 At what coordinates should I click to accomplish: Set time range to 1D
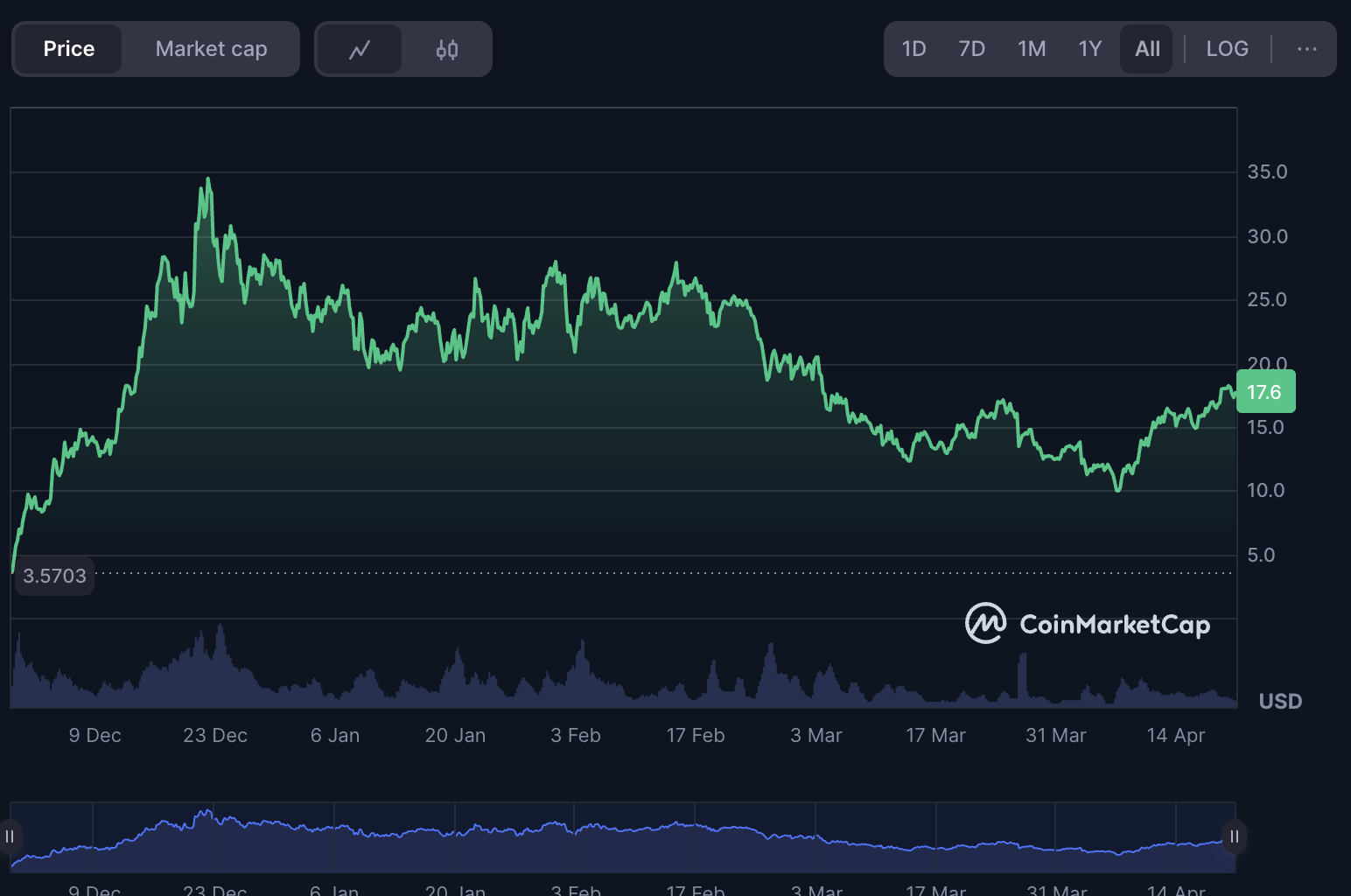913,50
